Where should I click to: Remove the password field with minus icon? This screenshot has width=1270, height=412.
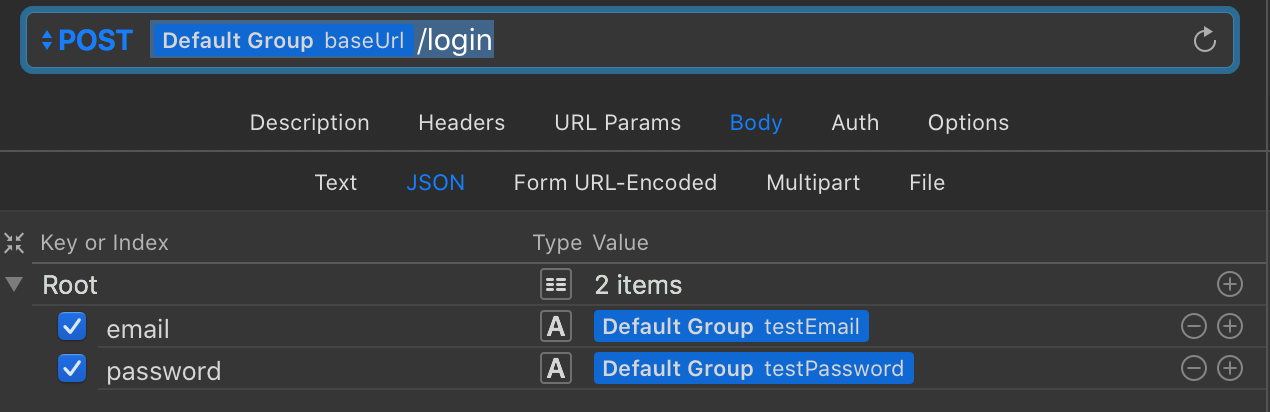click(x=1194, y=369)
